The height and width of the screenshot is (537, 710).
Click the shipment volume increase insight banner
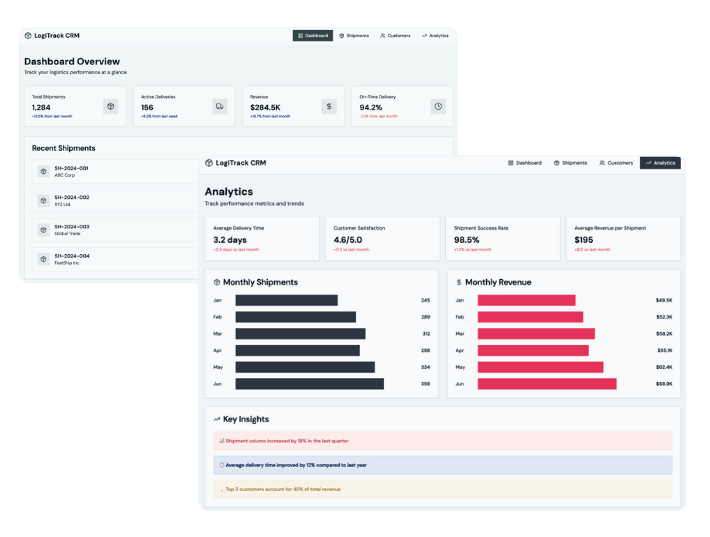(441, 441)
